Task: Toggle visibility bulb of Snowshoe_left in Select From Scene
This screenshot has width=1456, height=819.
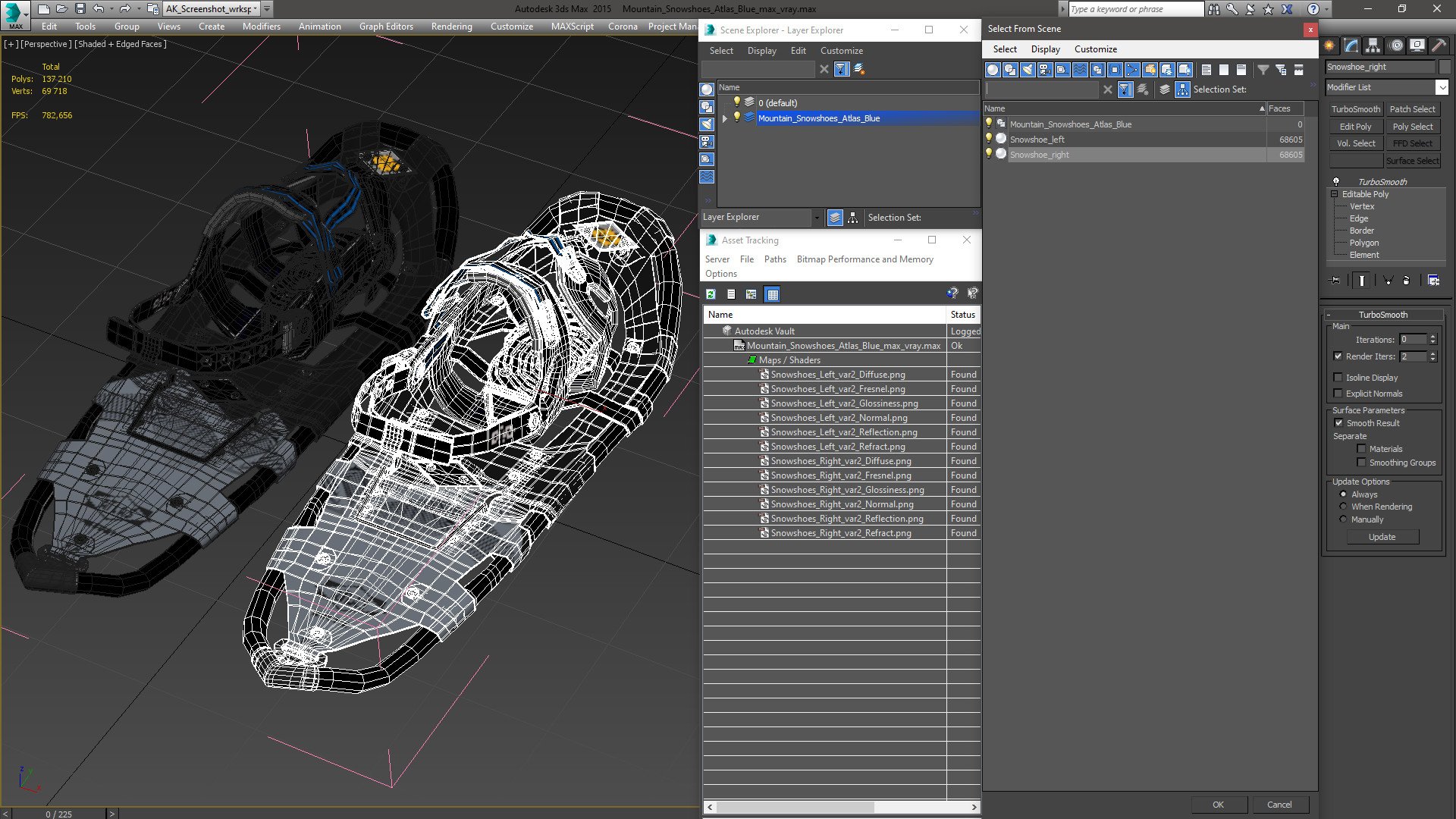Action: 988,139
